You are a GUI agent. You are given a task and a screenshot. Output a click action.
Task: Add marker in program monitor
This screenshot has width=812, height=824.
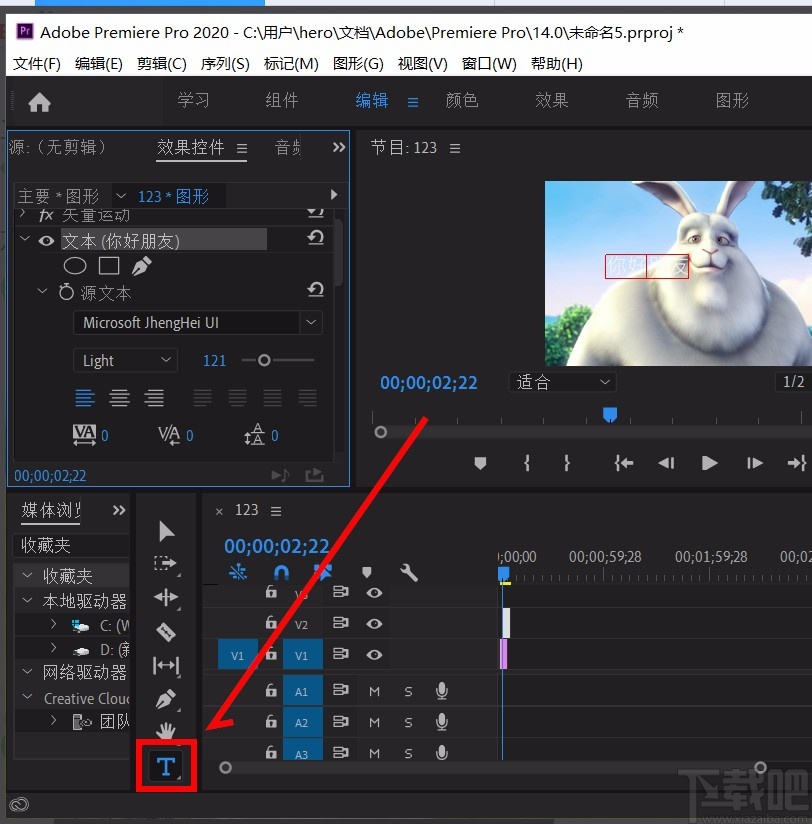coord(480,463)
